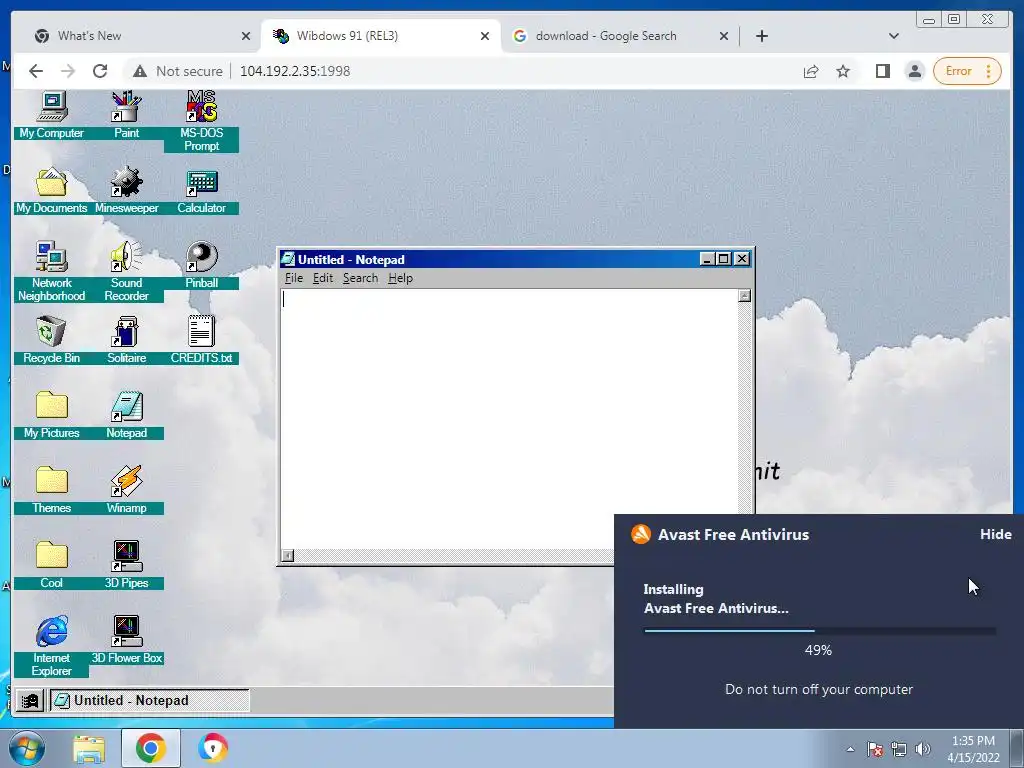This screenshot has height=768, width=1024.
Task: Click the Chrome Error menu button
Action: point(968,71)
